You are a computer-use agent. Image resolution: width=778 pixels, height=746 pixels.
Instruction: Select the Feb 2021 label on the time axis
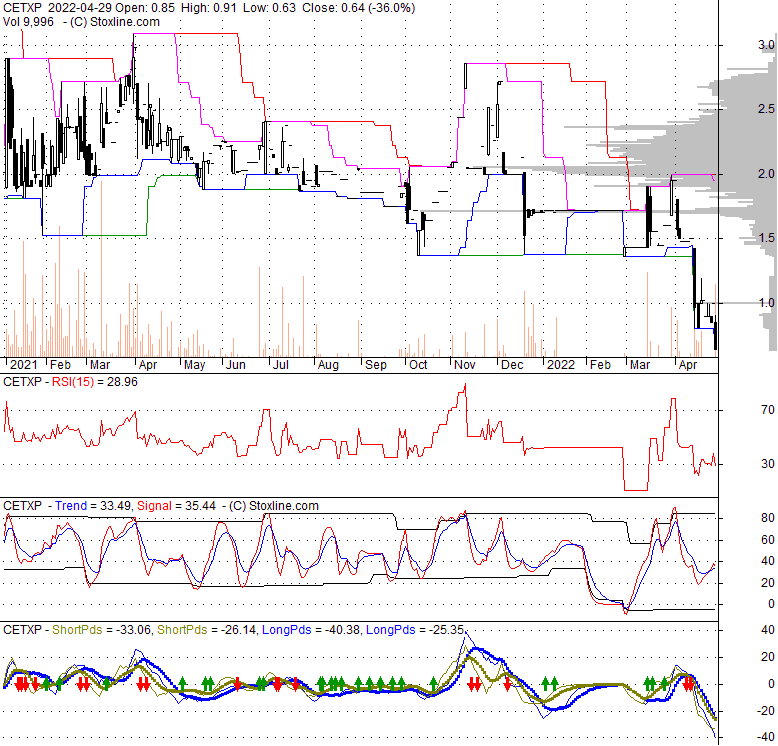[x=61, y=365]
